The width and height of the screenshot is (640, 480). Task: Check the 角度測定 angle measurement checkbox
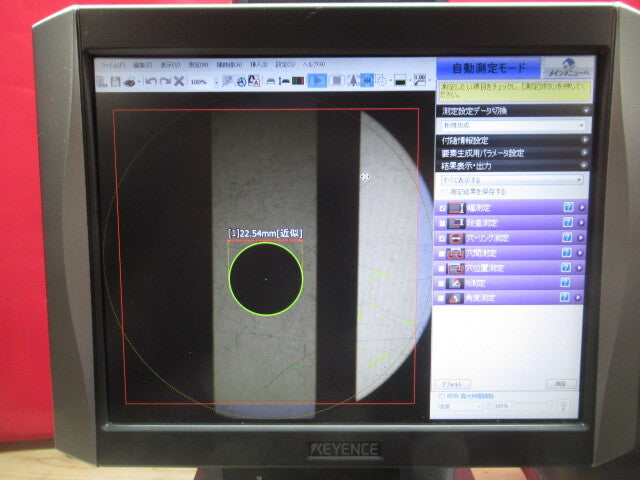(x=440, y=298)
